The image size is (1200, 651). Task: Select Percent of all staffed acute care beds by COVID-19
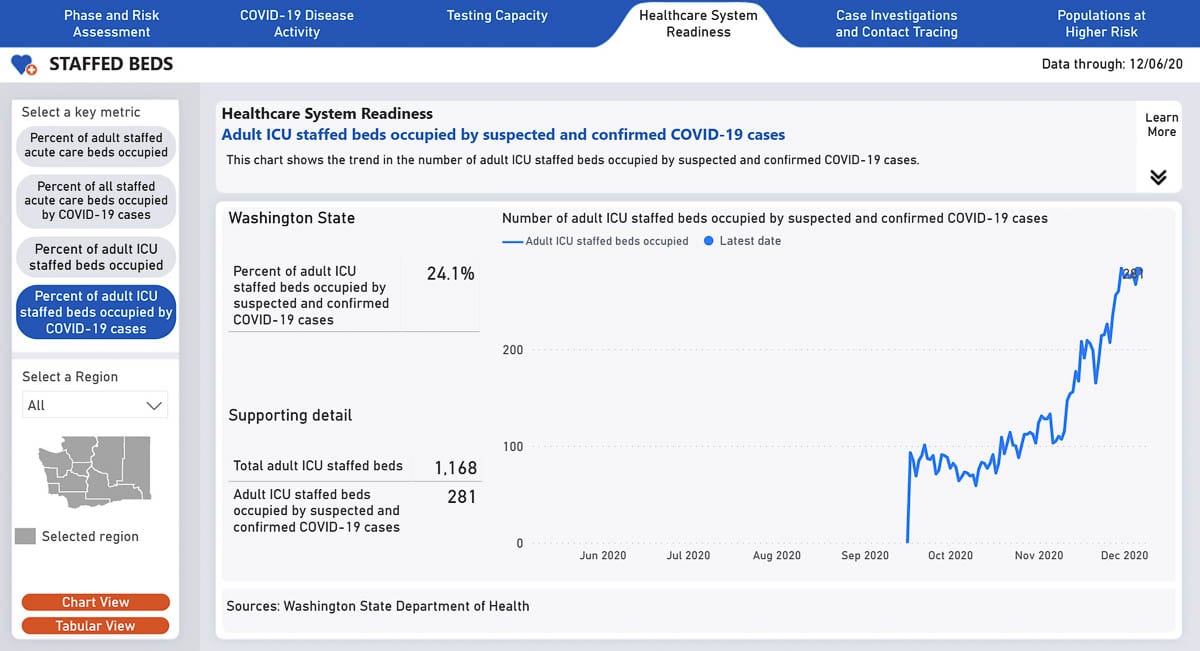click(x=96, y=200)
